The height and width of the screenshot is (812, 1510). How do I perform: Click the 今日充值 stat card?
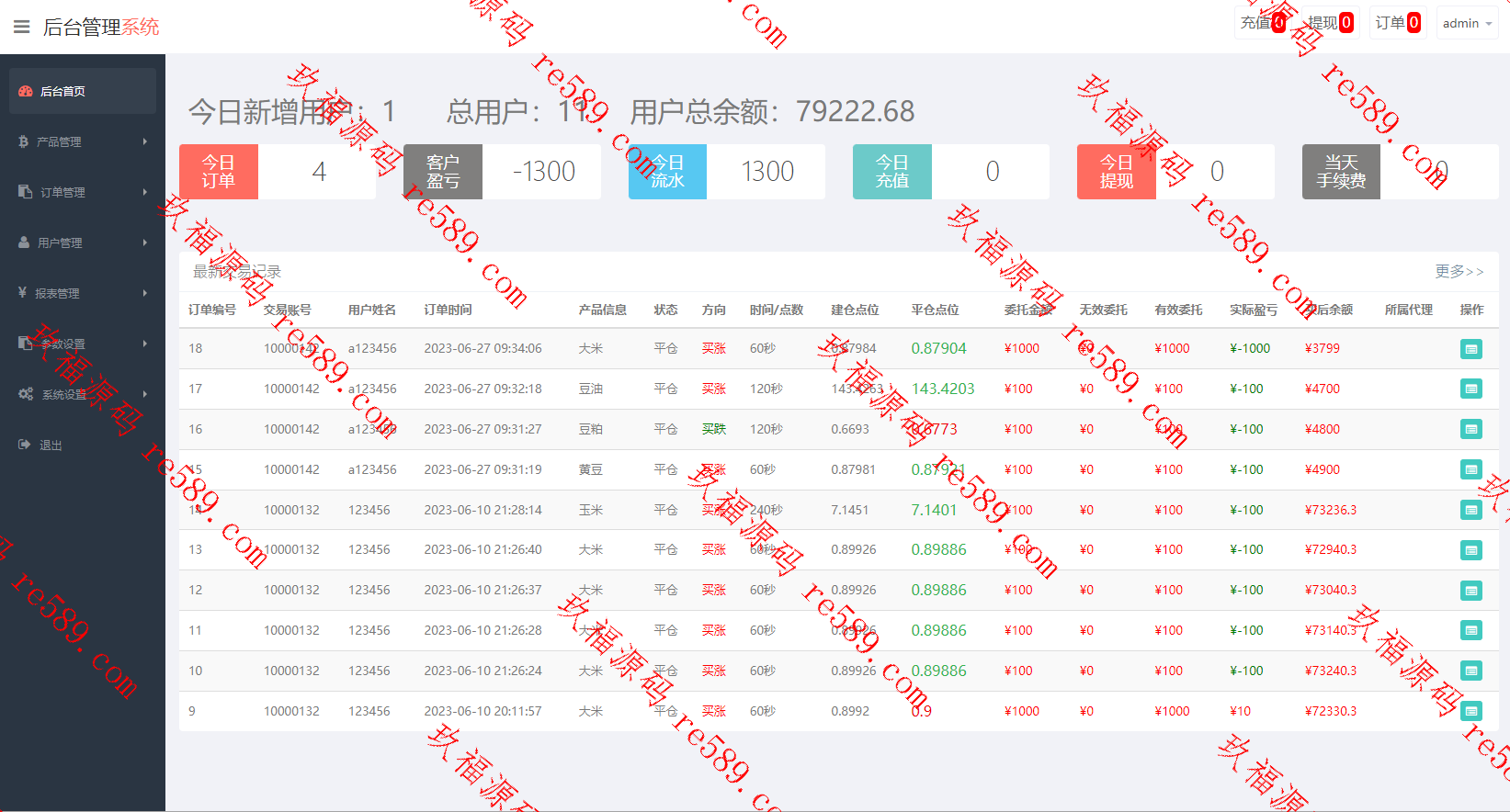point(951,172)
